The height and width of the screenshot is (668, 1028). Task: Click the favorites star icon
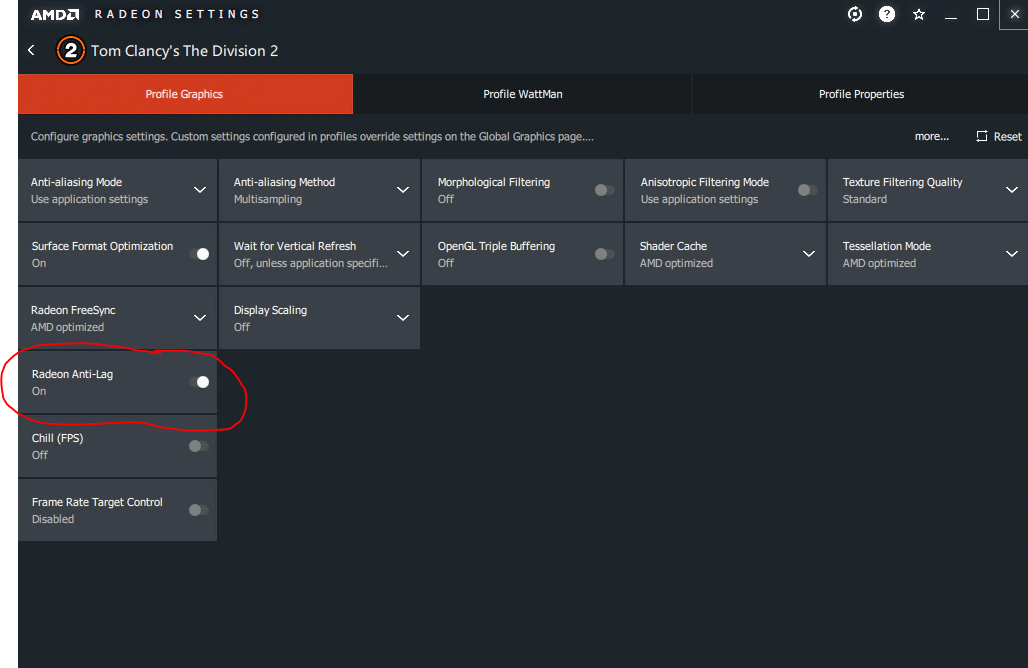pos(919,14)
